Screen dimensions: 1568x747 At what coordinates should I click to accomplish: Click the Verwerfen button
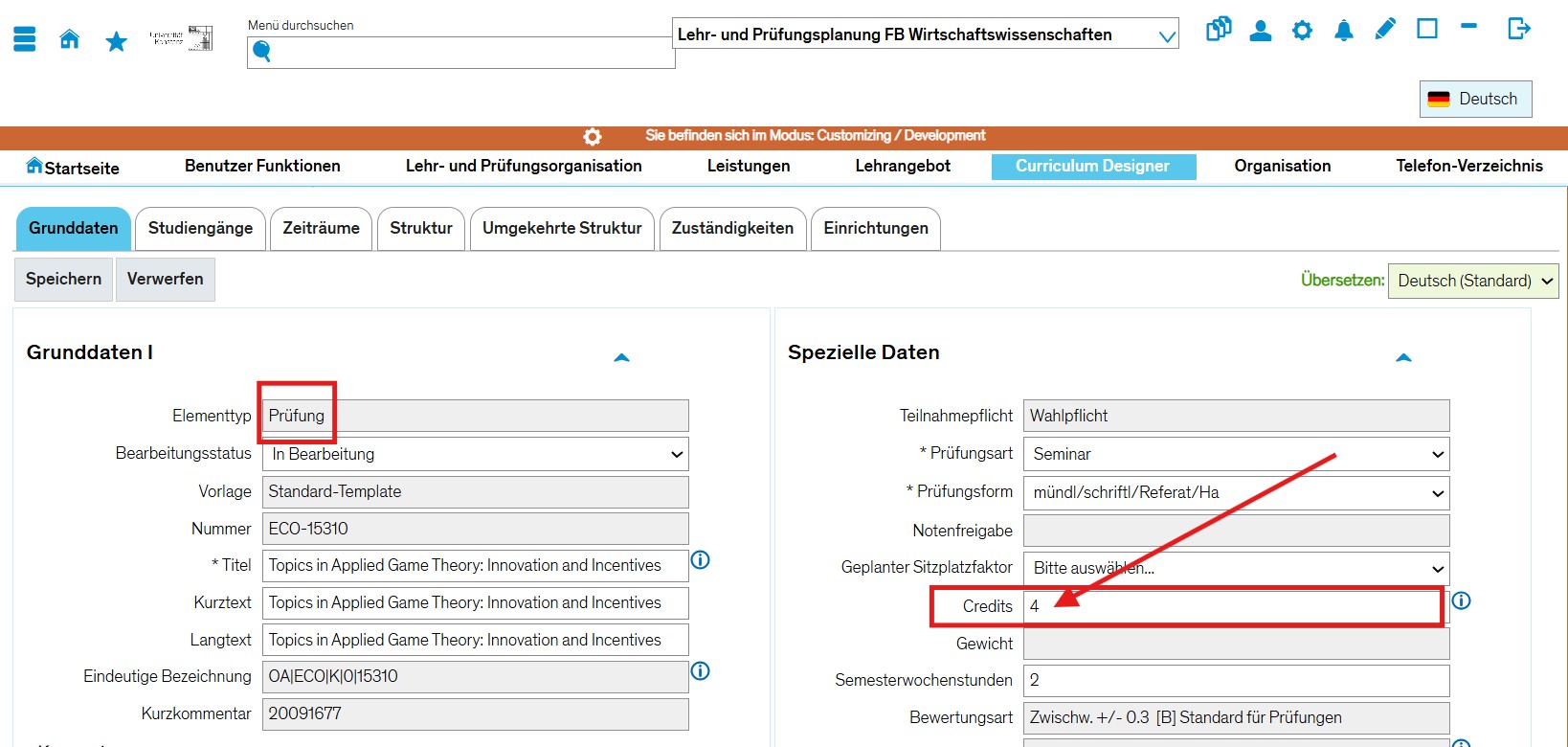click(x=165, y=279)
